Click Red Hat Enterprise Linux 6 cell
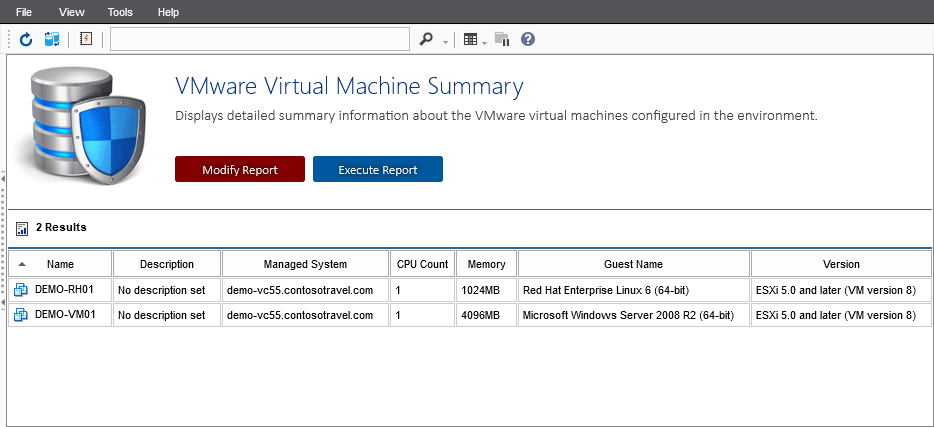This screenshot has height=427, width=934. tap(633, 290)
